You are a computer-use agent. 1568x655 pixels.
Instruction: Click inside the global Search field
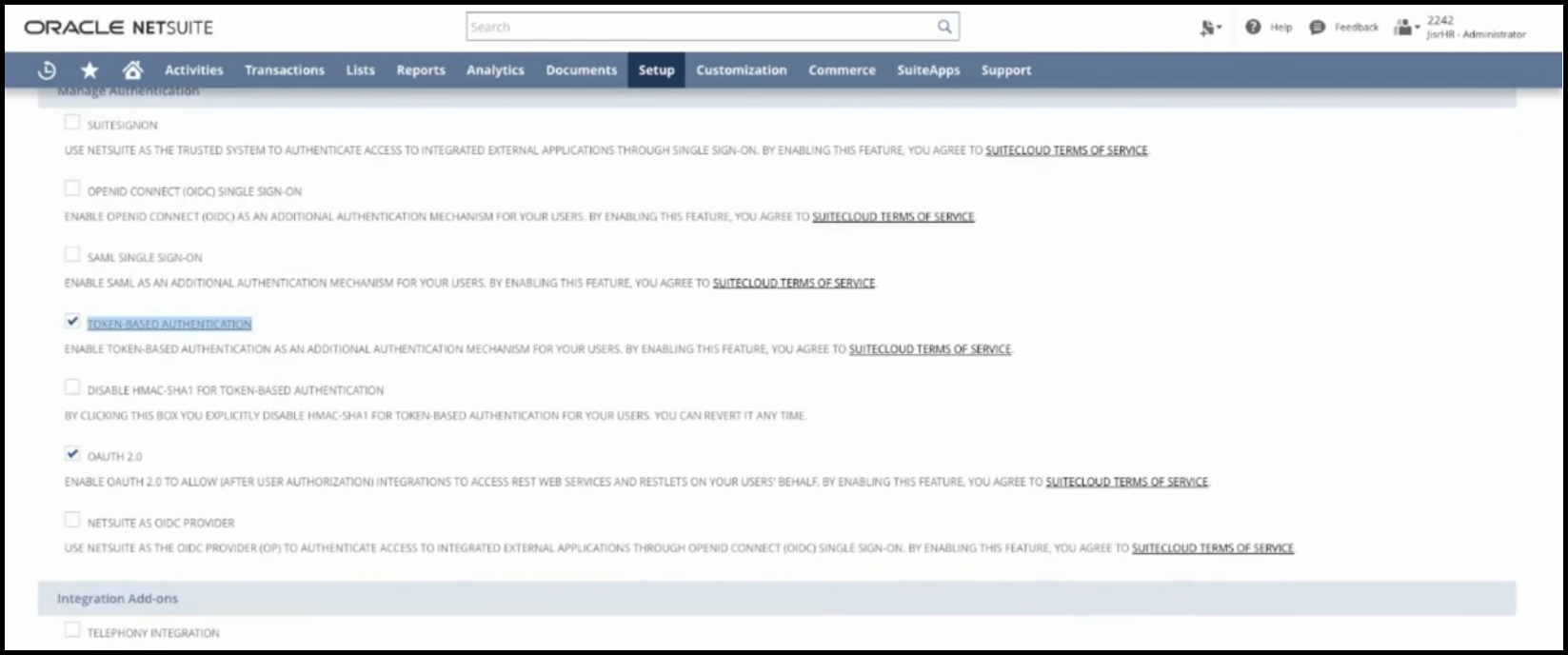(700, 27)
